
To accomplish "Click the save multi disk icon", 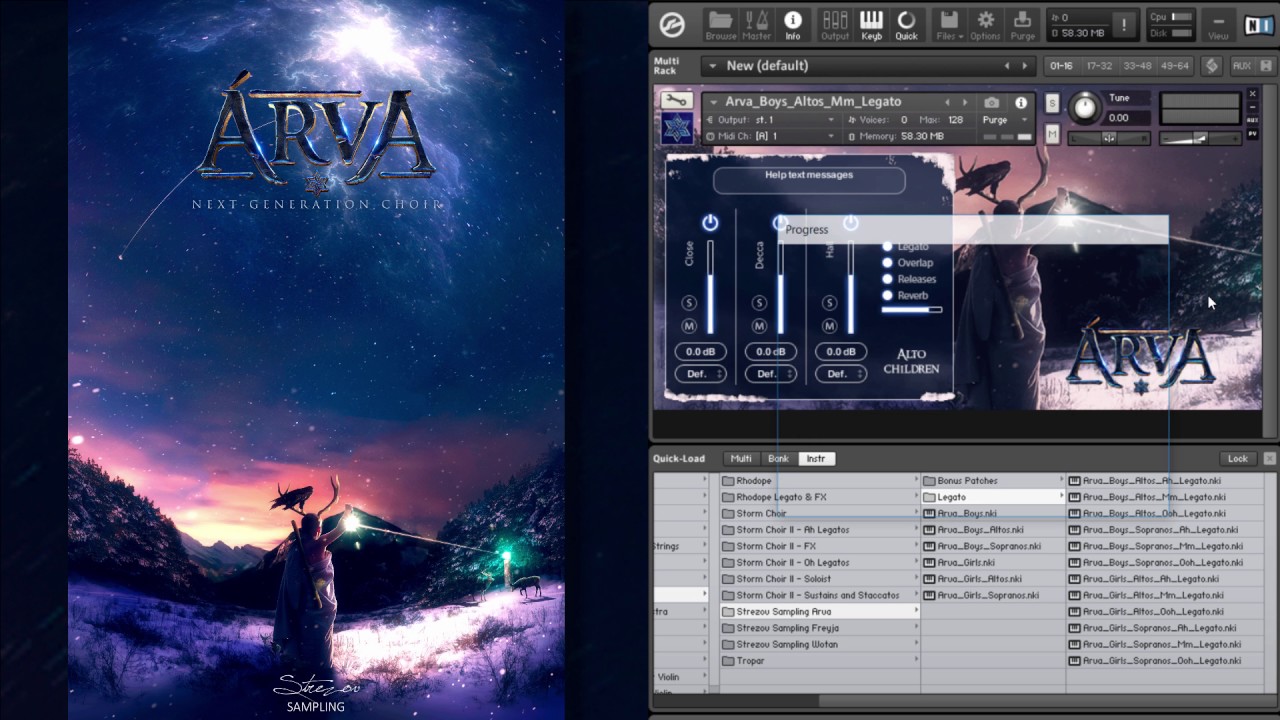I will pyautogui.click(x=1268, y=66).
